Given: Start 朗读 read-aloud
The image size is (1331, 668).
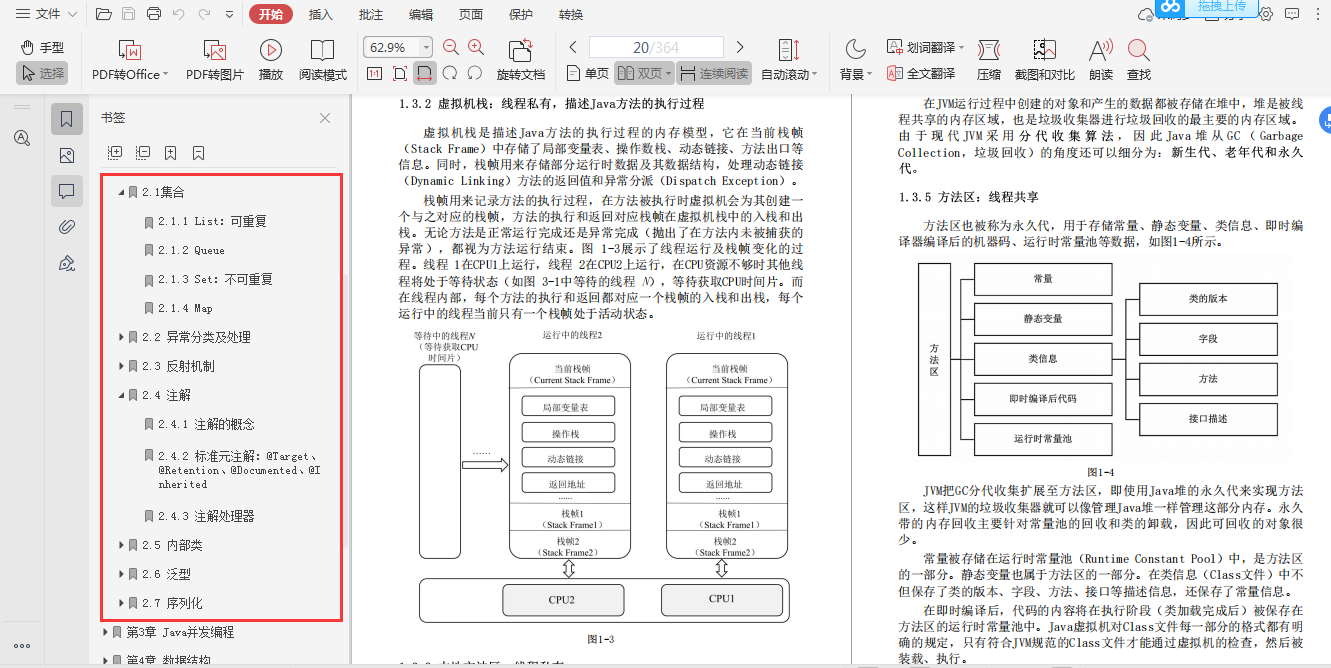Looking at the screenshot, I should pyautogui.click(x=1100, y=57).
